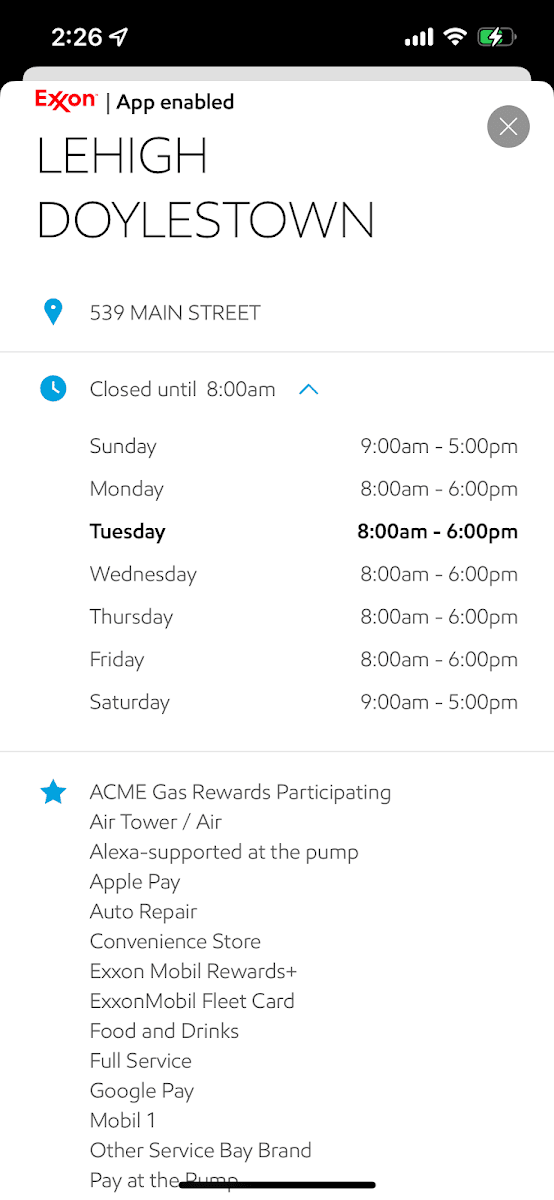Tap the blue star amenities icon
554x1200 pixels.
pyautogui.click(x=53, y=792)
